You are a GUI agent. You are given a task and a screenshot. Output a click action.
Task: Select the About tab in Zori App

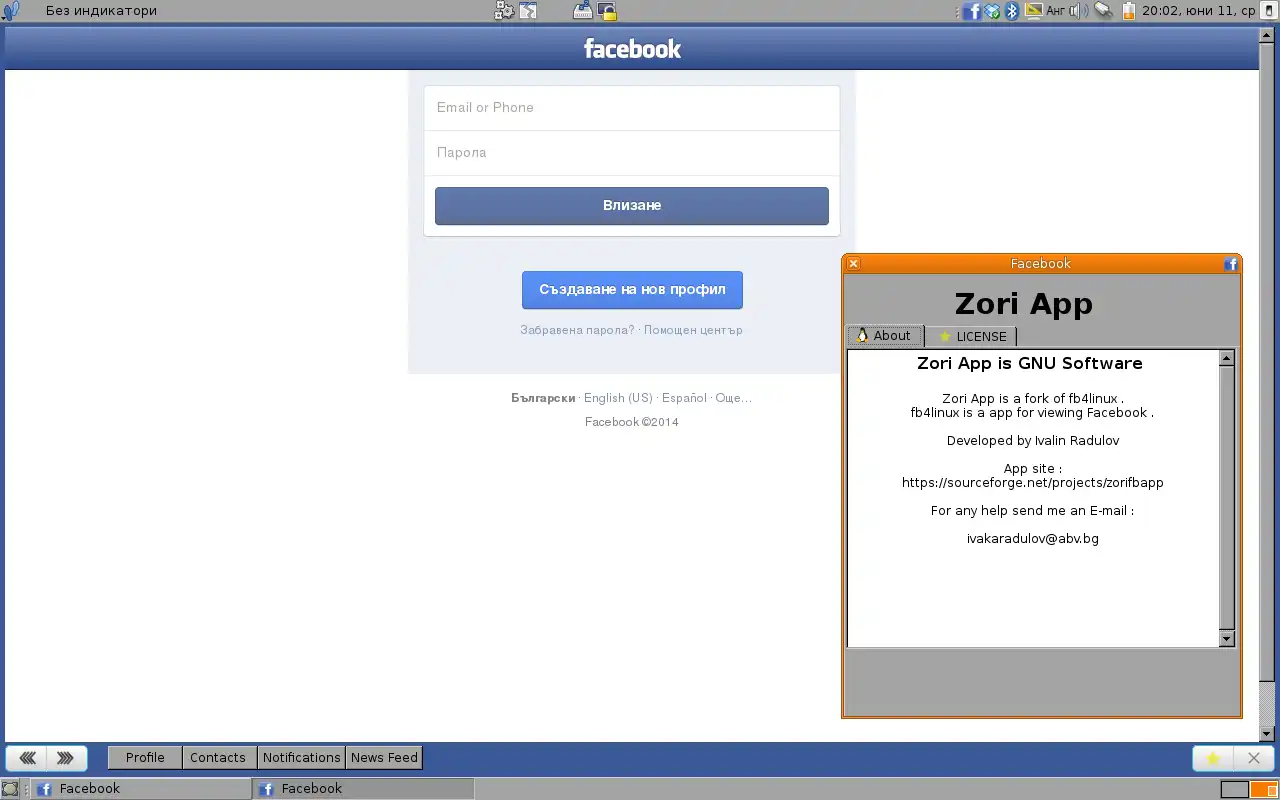coord(884,336)
